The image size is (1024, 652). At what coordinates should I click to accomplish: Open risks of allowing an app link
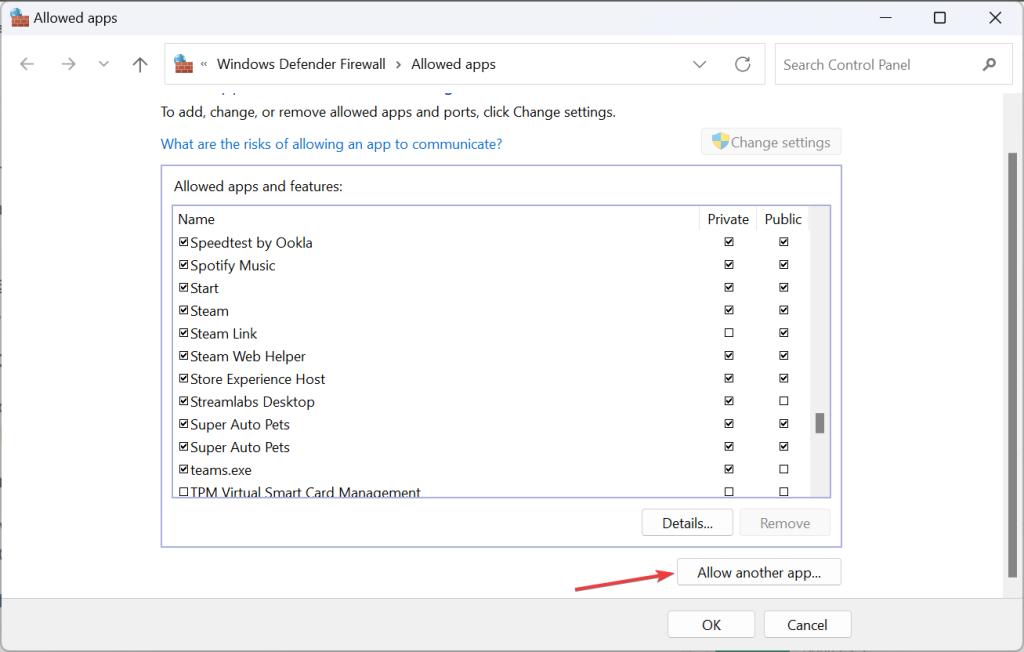[331, 144]
